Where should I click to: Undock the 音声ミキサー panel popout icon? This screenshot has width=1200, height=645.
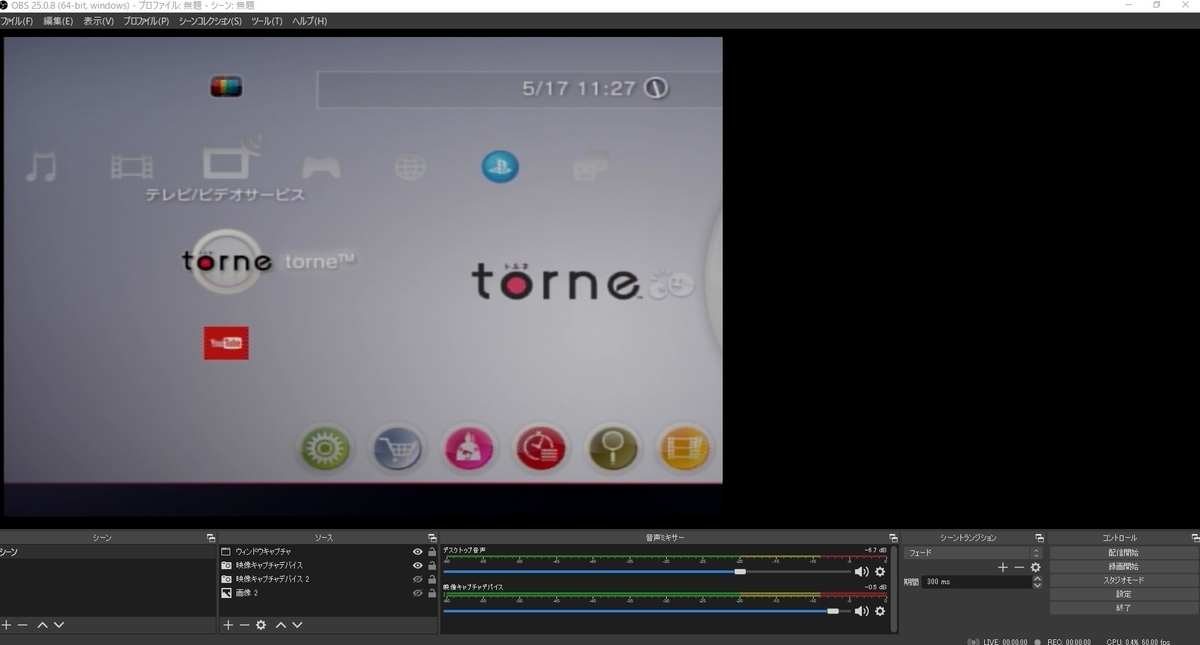(x=893, y=538)
